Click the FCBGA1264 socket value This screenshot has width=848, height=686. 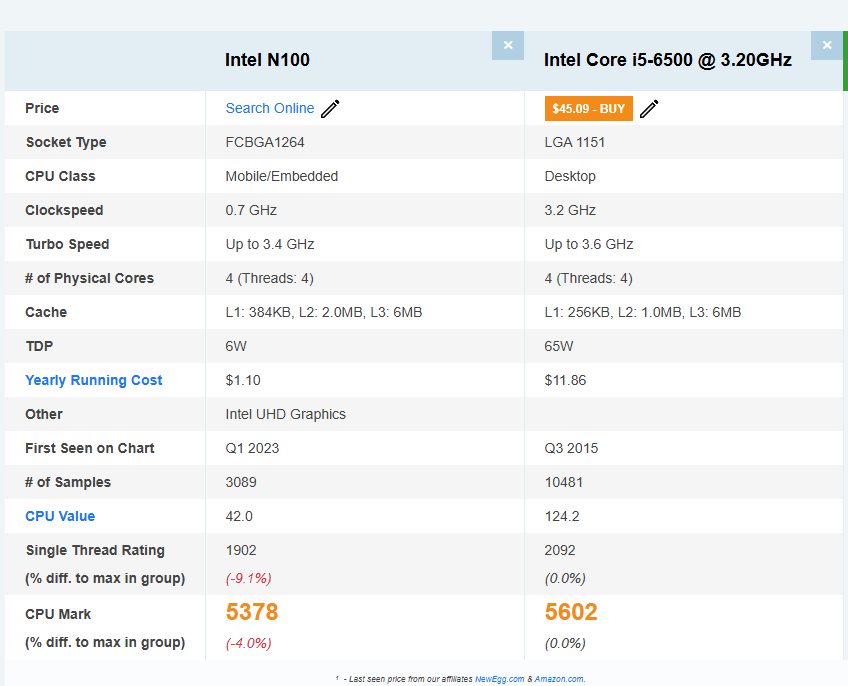click(265, 142)
